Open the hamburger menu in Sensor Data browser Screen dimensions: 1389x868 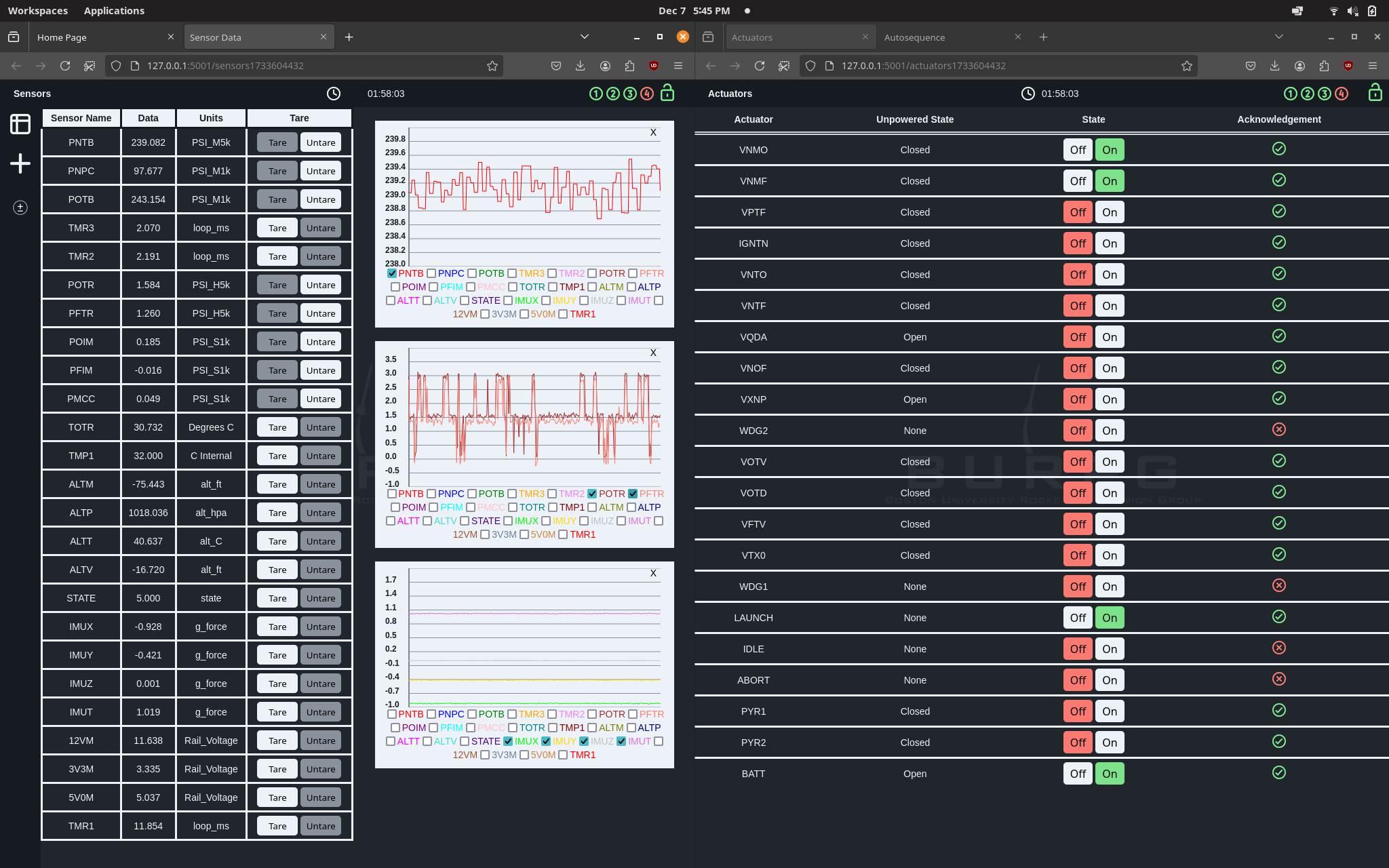coord(678,66)
